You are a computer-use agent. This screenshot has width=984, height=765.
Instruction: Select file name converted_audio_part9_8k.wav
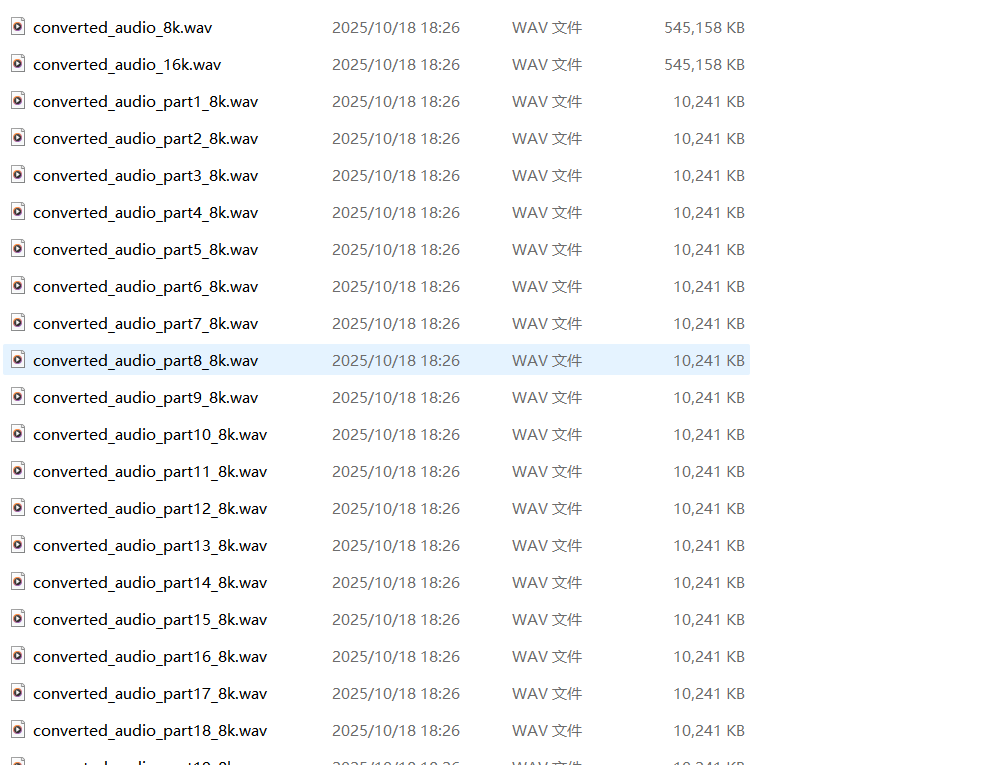tap(145, 398)
